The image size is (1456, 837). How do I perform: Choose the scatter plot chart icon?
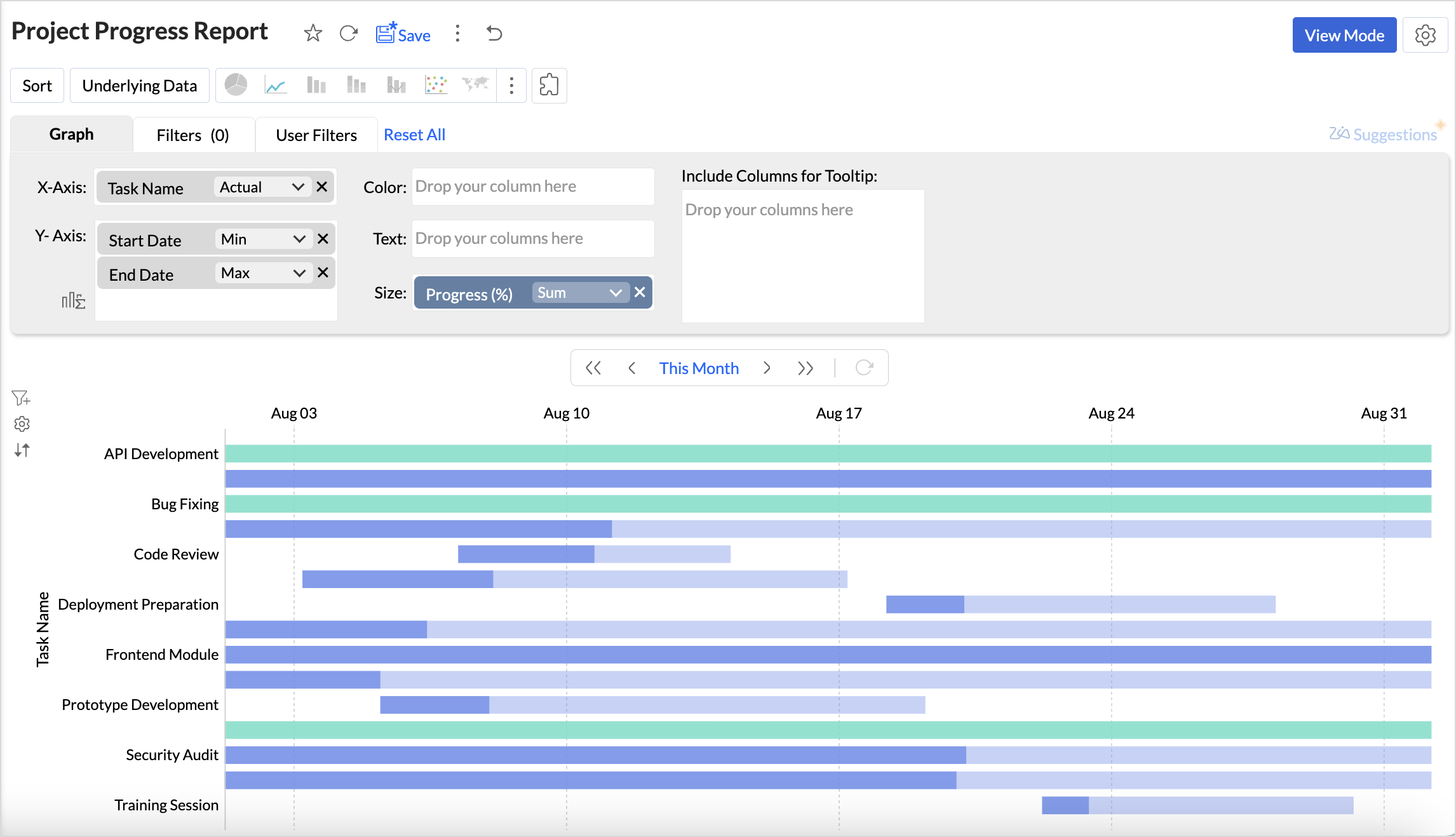coord(436,85)
